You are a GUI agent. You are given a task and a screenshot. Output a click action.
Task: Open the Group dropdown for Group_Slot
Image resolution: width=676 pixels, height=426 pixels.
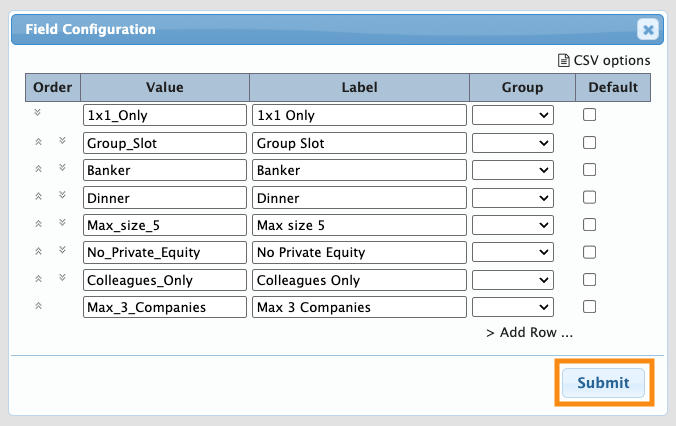click(513, 143)
